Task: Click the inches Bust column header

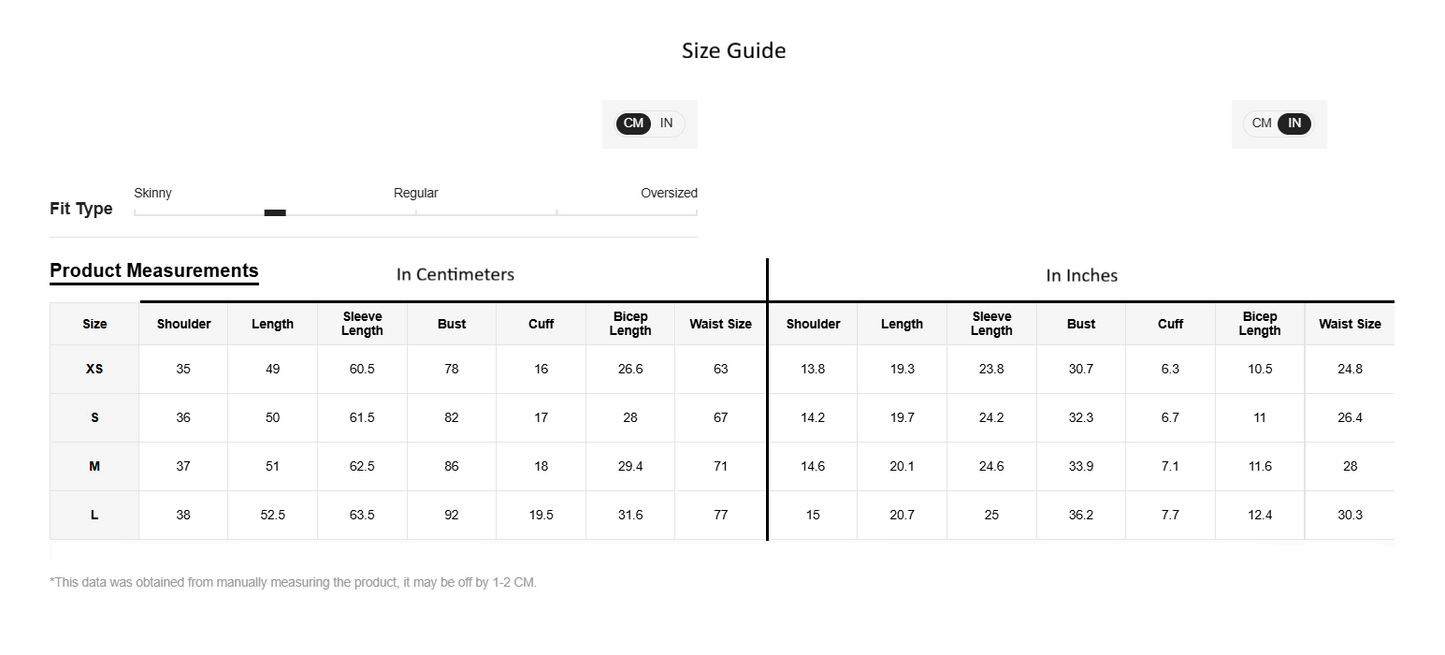Action: 1081,324
